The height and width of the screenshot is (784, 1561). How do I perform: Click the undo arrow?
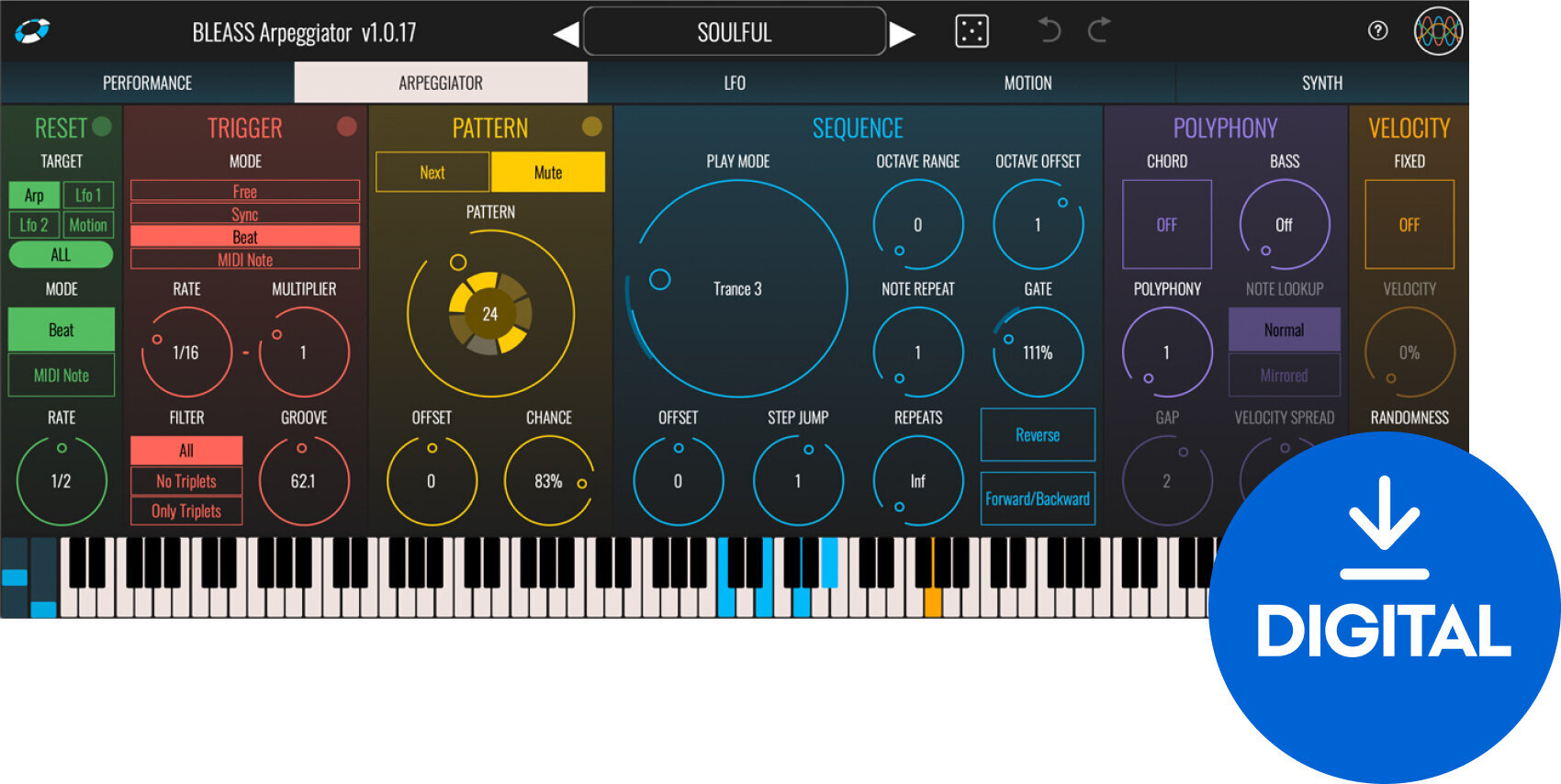click(x=1049, y=30)
